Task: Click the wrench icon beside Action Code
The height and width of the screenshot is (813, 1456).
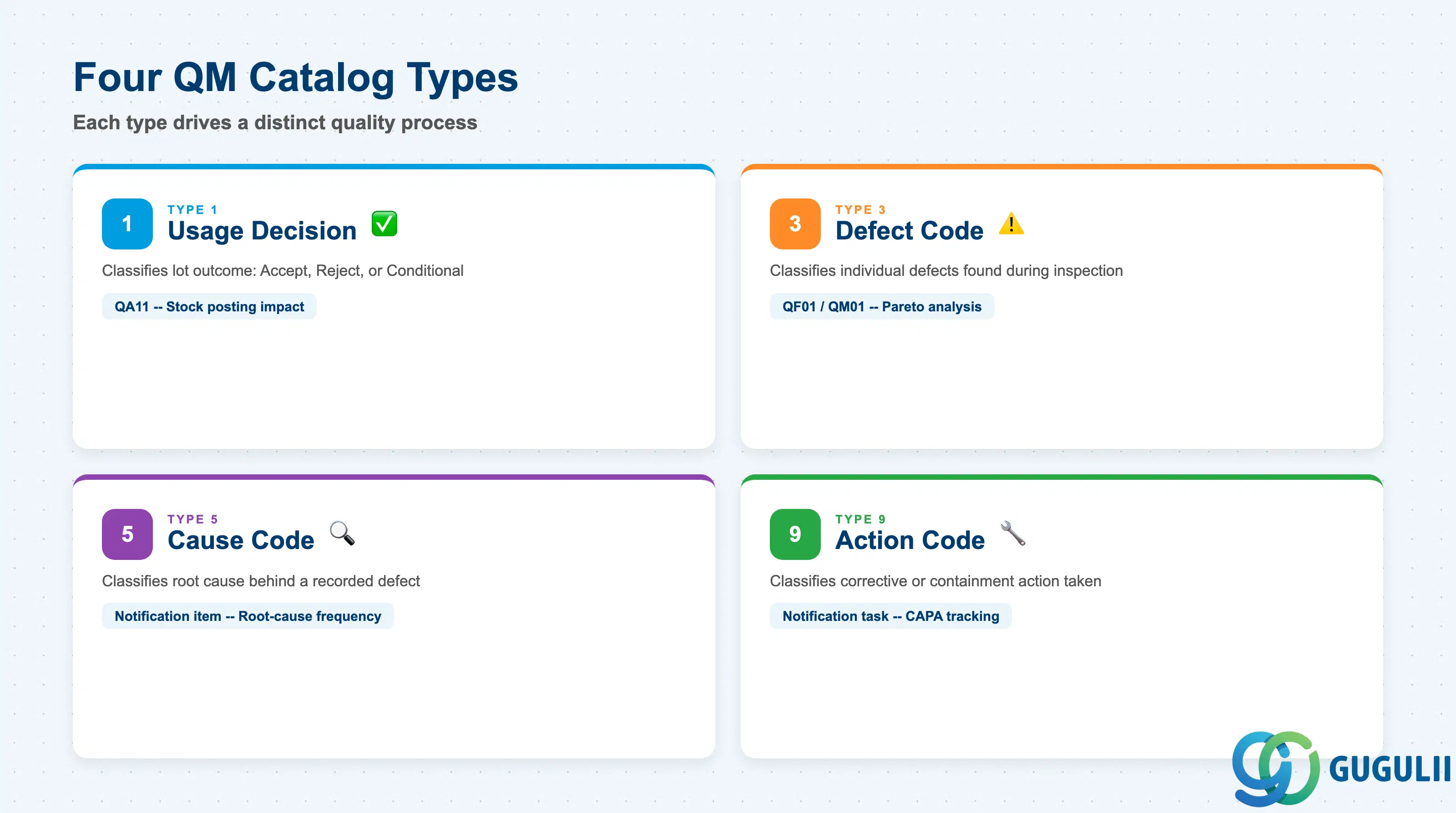Action: point(1012,533)
